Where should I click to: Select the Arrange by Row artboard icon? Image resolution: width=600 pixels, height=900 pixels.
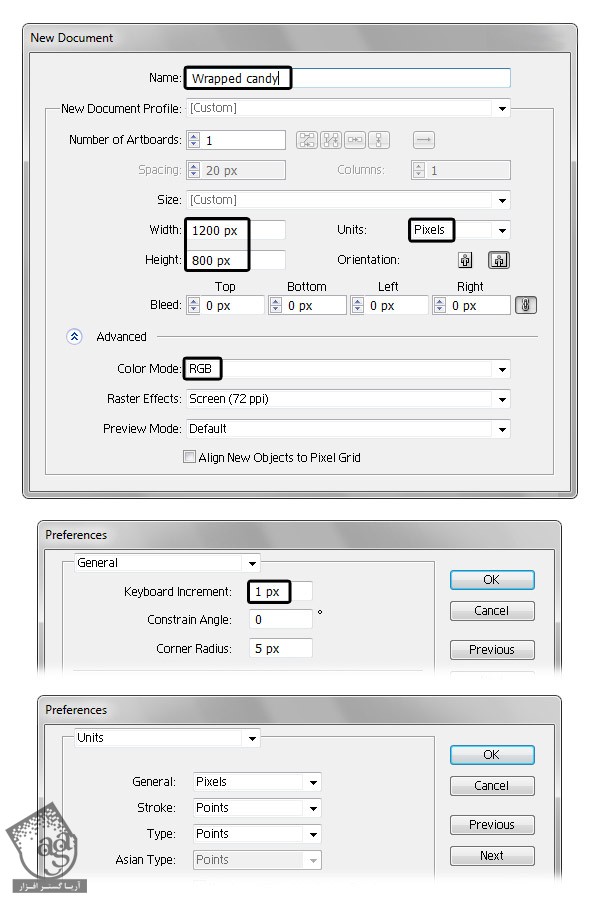pyautogui.click(x=355, y=141)
